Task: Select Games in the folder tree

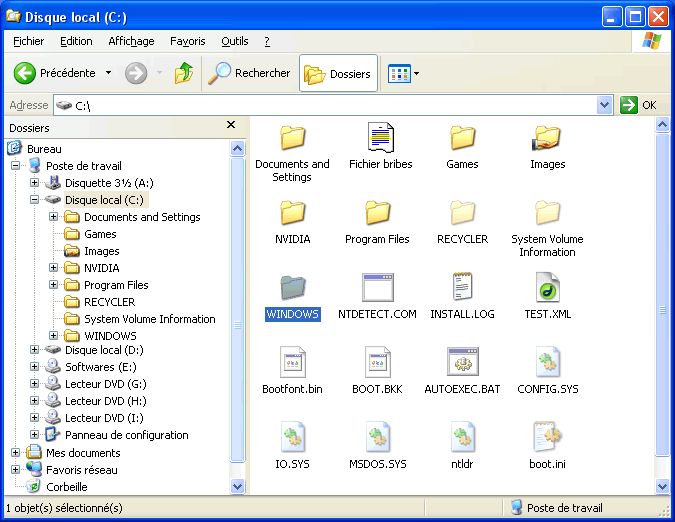Action: click(x=100, y=234)
